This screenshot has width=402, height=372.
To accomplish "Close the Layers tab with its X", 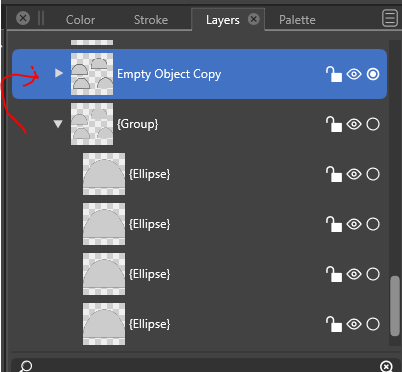I will (254, 19).
